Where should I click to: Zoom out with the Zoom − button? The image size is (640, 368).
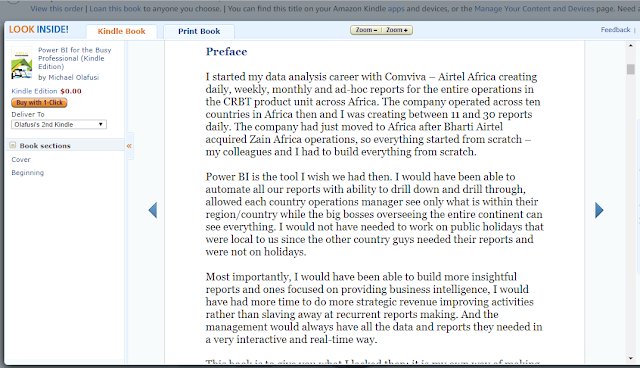(x=366, y=30)
